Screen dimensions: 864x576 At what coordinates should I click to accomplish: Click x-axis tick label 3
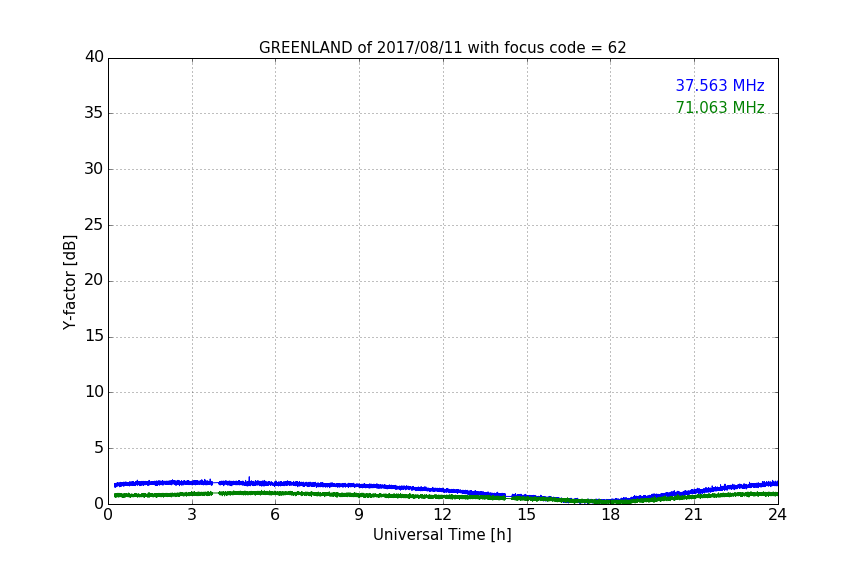(192, 515)
